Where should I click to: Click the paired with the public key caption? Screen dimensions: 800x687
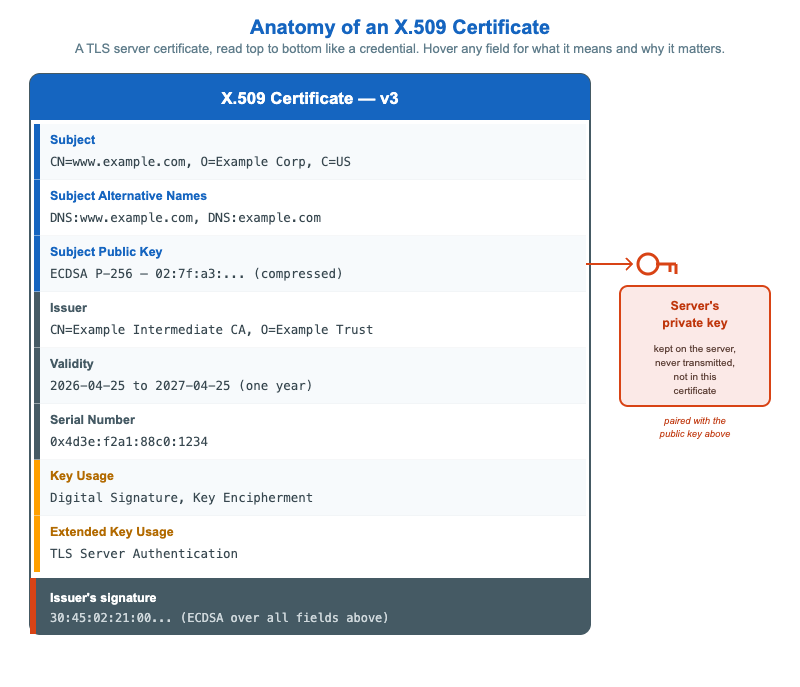coord(694,427)
